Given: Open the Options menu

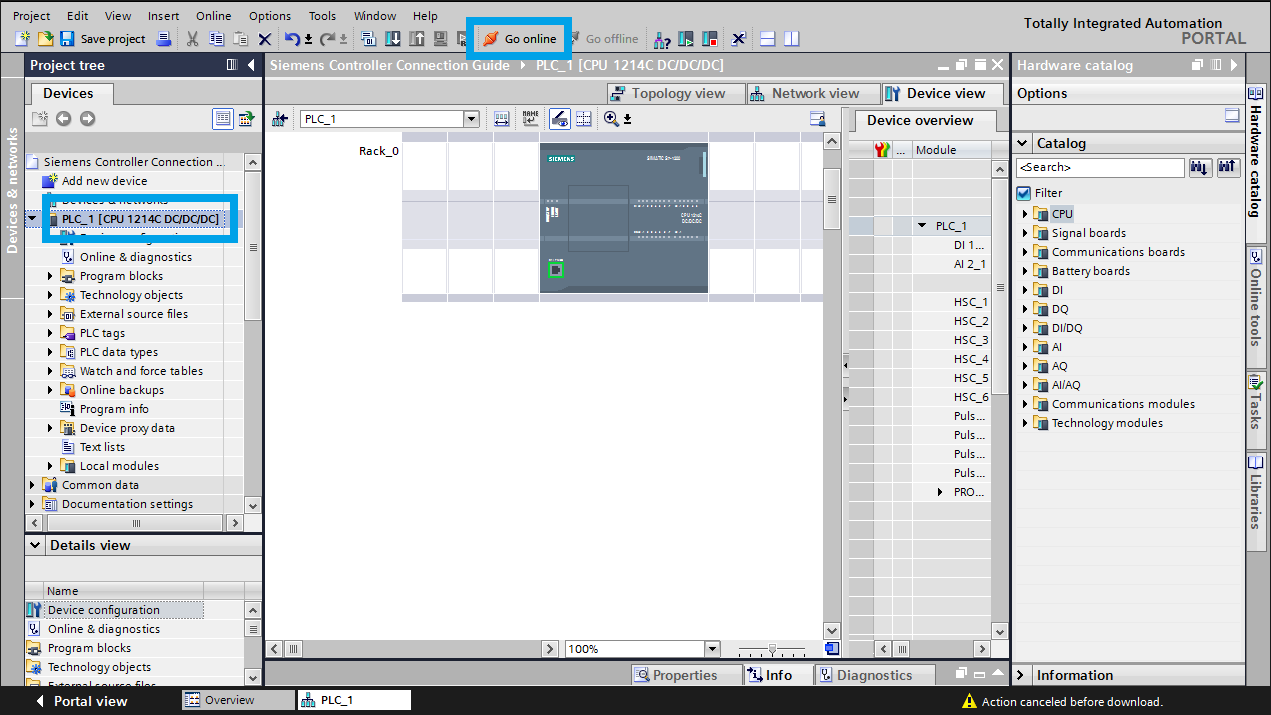Looking at the screenshot, I should pyautogui.click(x=270, y=16).
